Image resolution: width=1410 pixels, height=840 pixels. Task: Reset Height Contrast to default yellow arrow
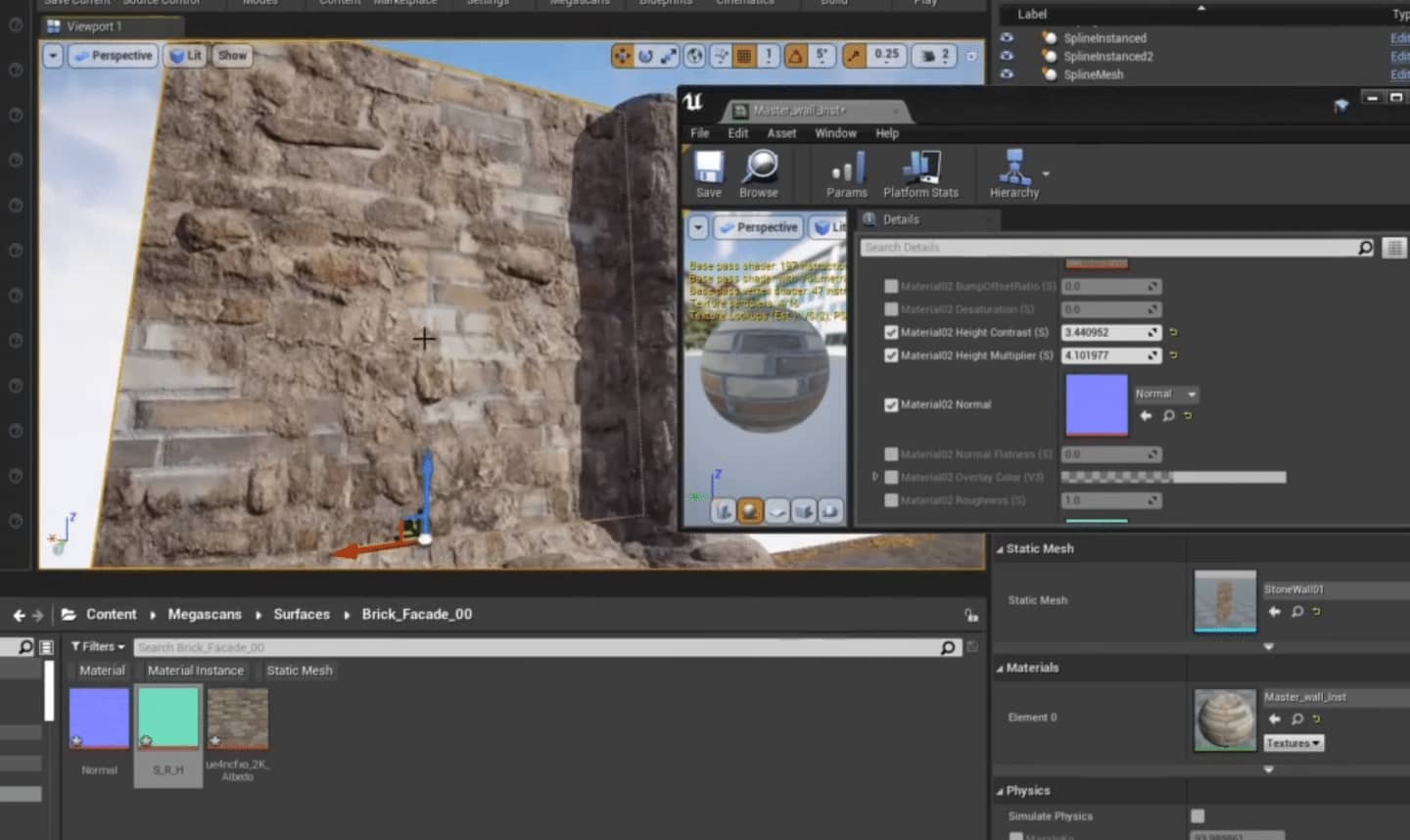click(1173, 332)
